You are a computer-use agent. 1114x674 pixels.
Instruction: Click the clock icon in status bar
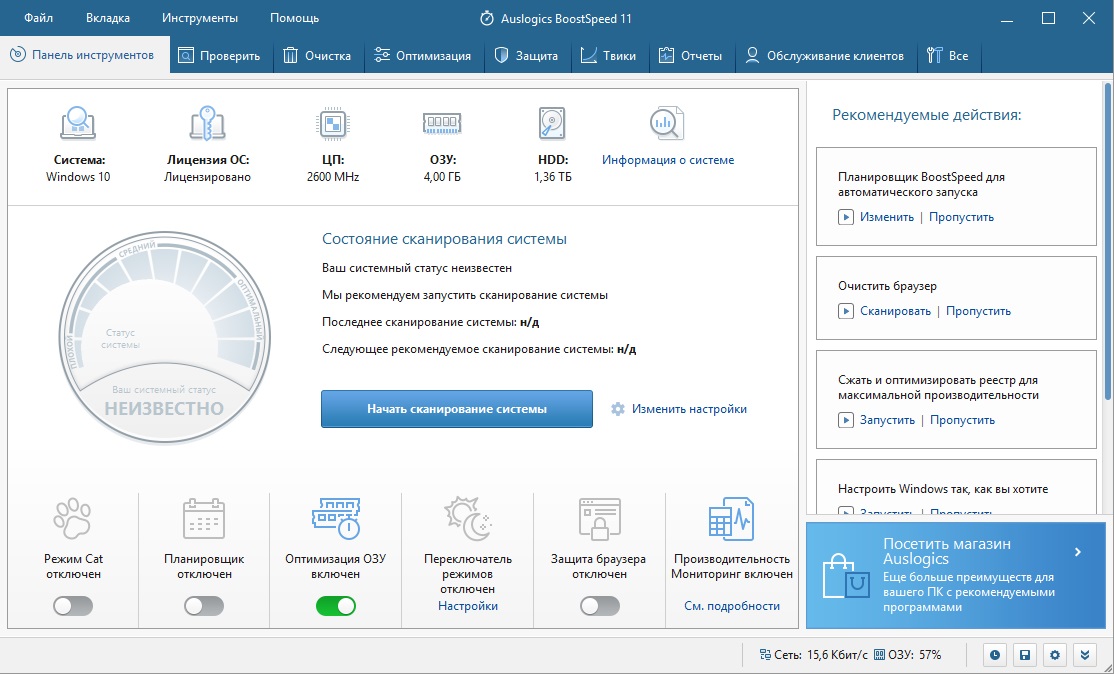(x=995, y=655)
